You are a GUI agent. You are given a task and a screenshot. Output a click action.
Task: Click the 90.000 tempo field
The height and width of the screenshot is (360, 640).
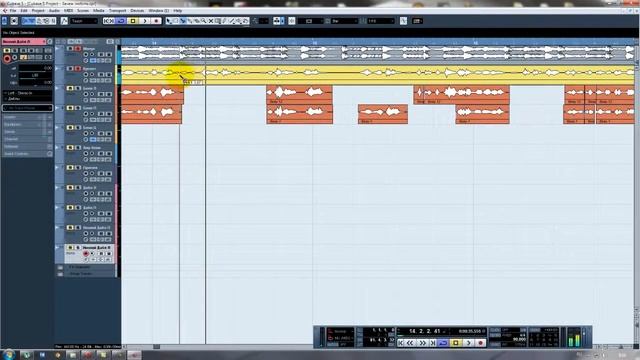coord(519,340)
